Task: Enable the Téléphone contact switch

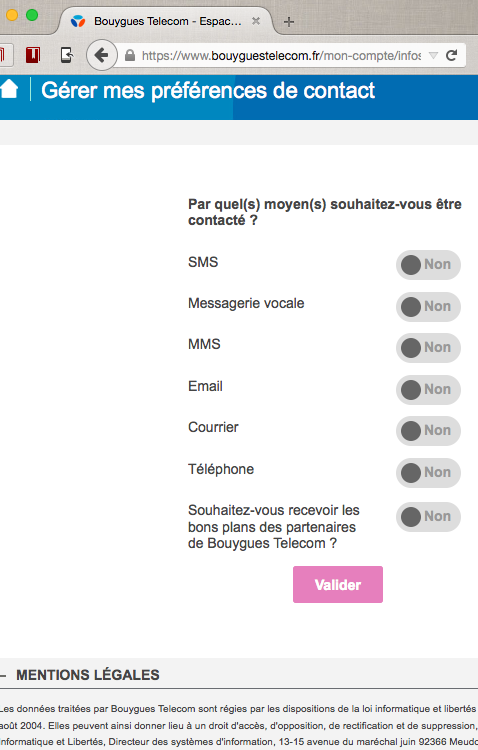Action: coord(428,473)
